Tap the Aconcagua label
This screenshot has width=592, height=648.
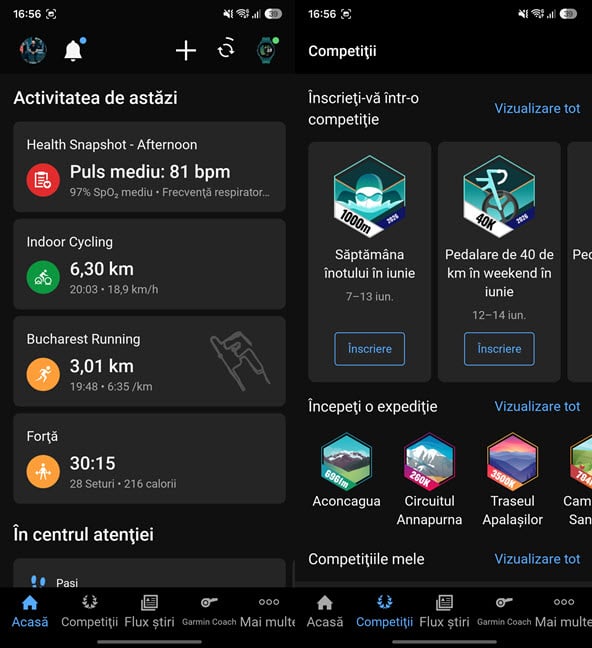(x=346, y=501)
